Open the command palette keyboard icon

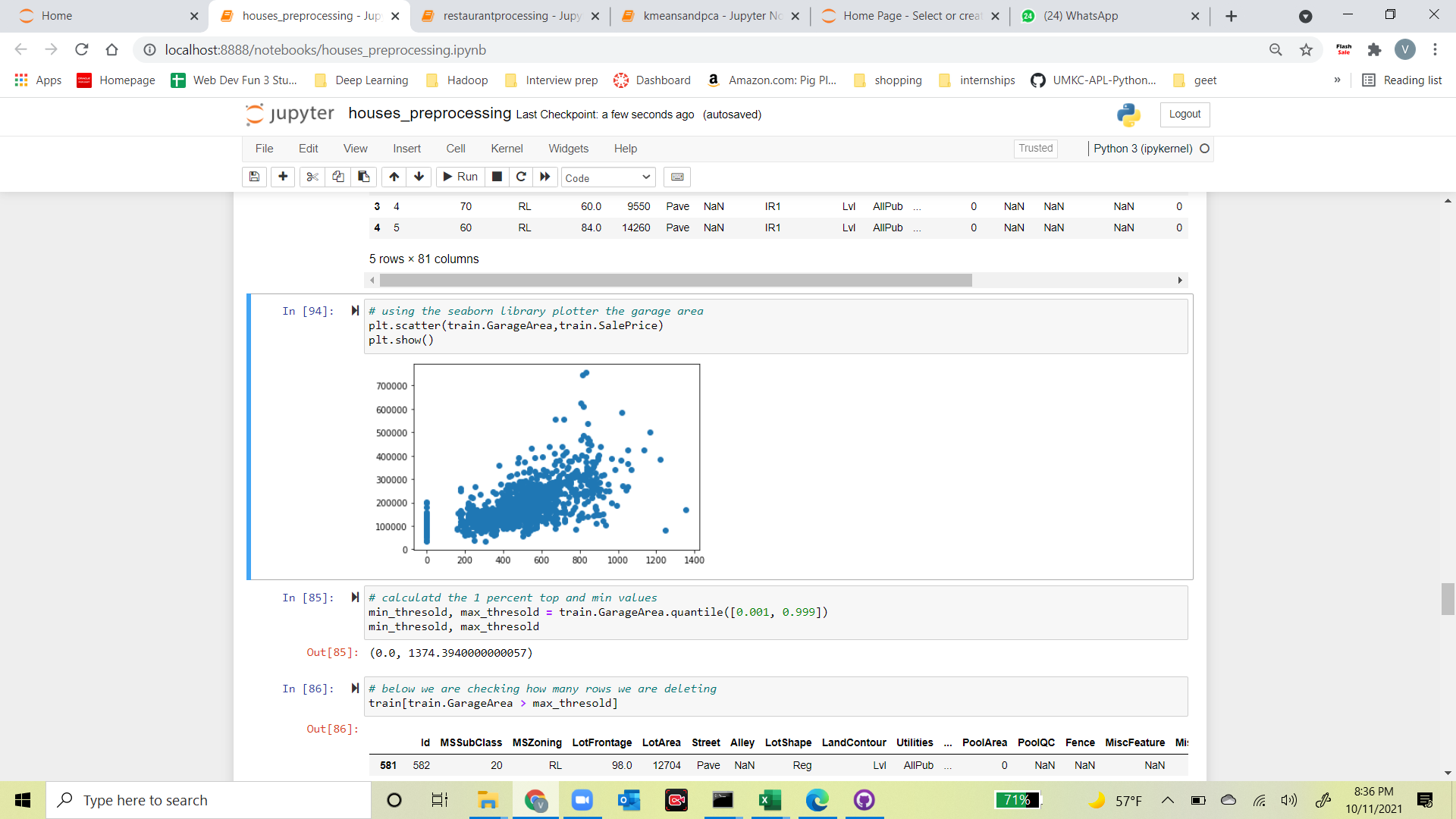tap(677, 177)
